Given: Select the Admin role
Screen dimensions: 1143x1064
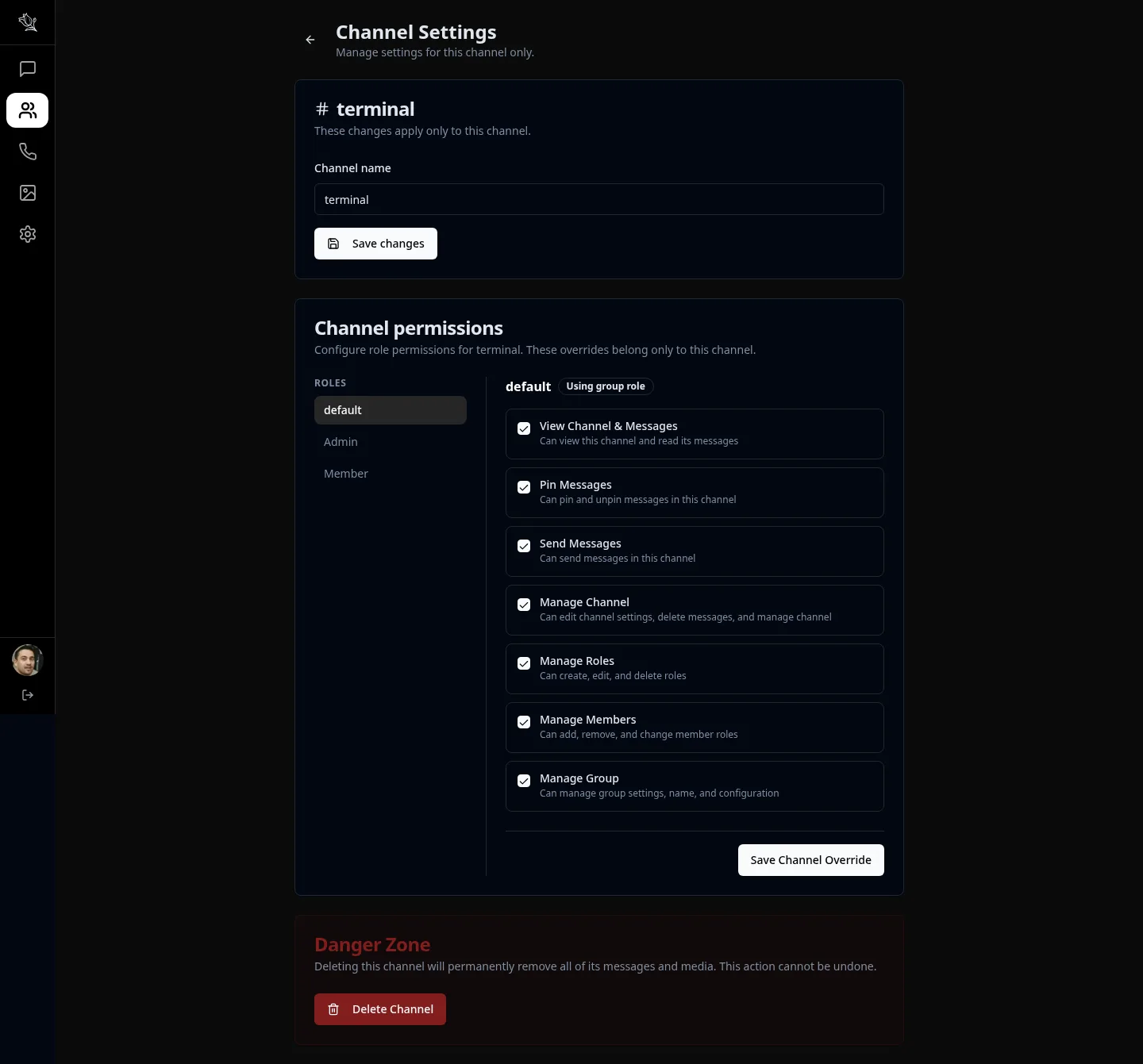Looking at the screenshot, I should [x=391, y=442].
